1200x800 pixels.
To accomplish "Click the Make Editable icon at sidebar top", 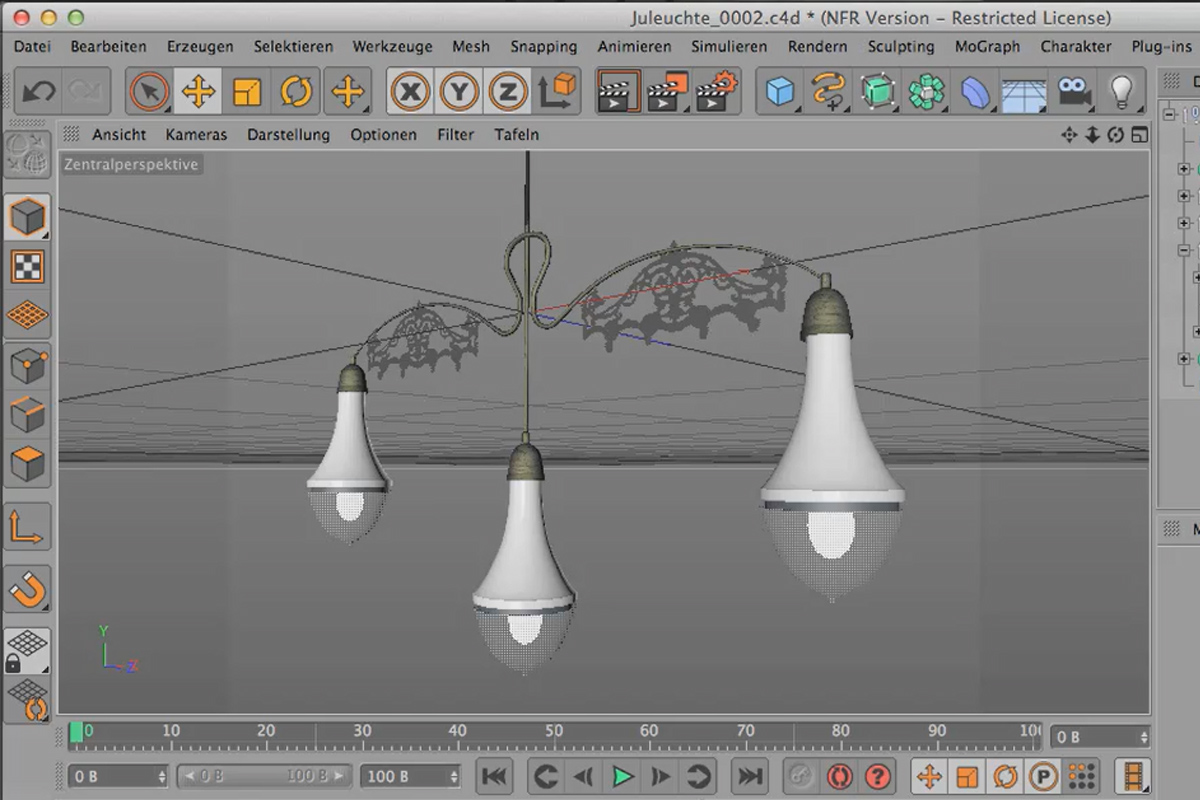I will coord(27,155).
